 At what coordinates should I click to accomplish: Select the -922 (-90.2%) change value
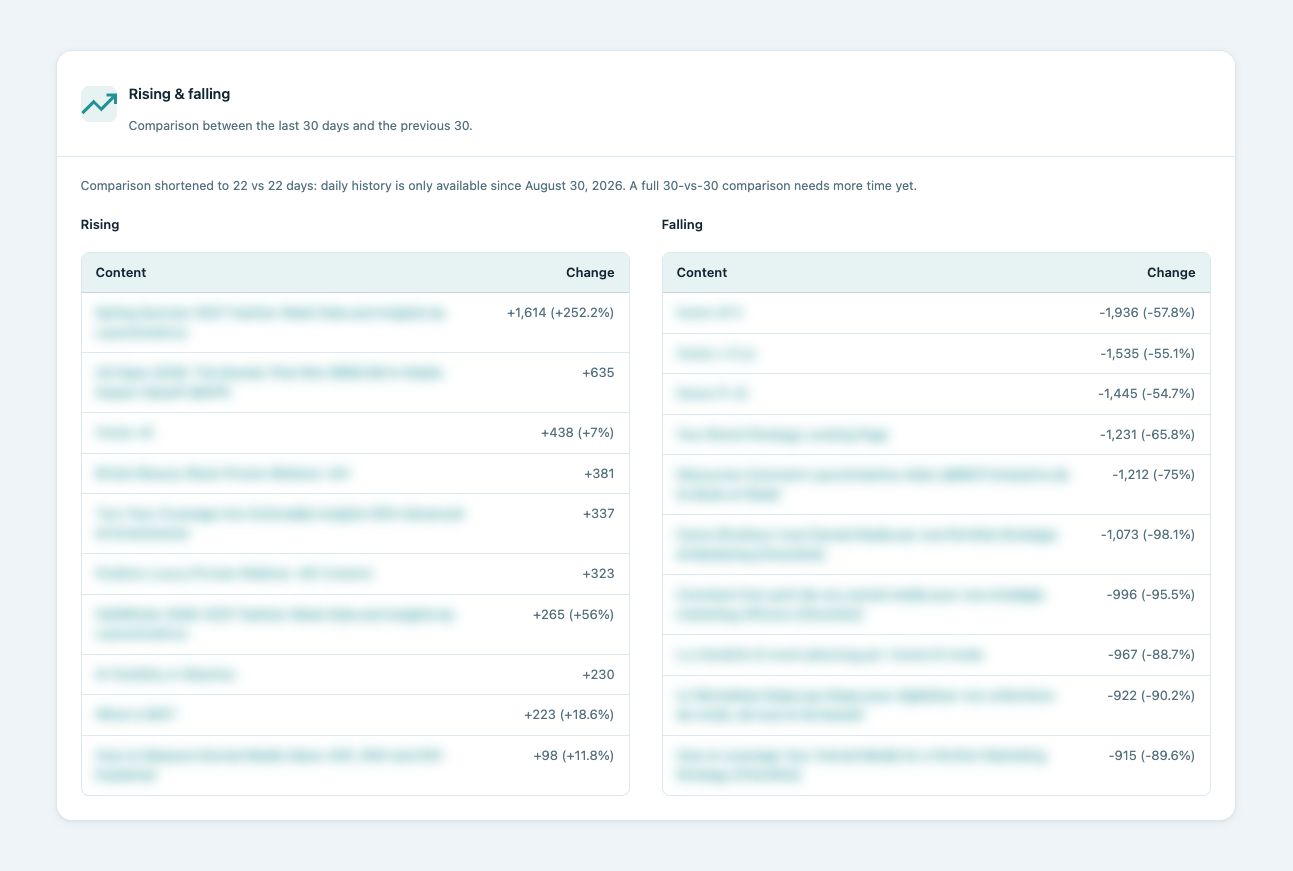[1152, 696]
